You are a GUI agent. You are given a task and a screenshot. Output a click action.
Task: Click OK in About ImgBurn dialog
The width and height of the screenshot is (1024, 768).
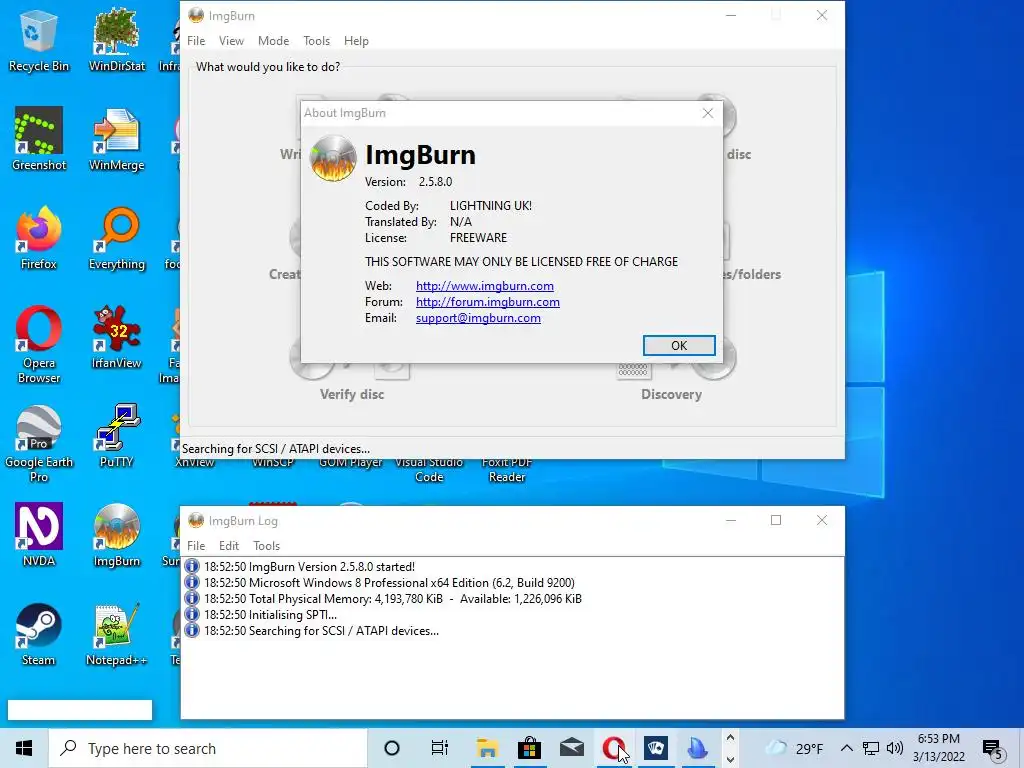(679, 345)
